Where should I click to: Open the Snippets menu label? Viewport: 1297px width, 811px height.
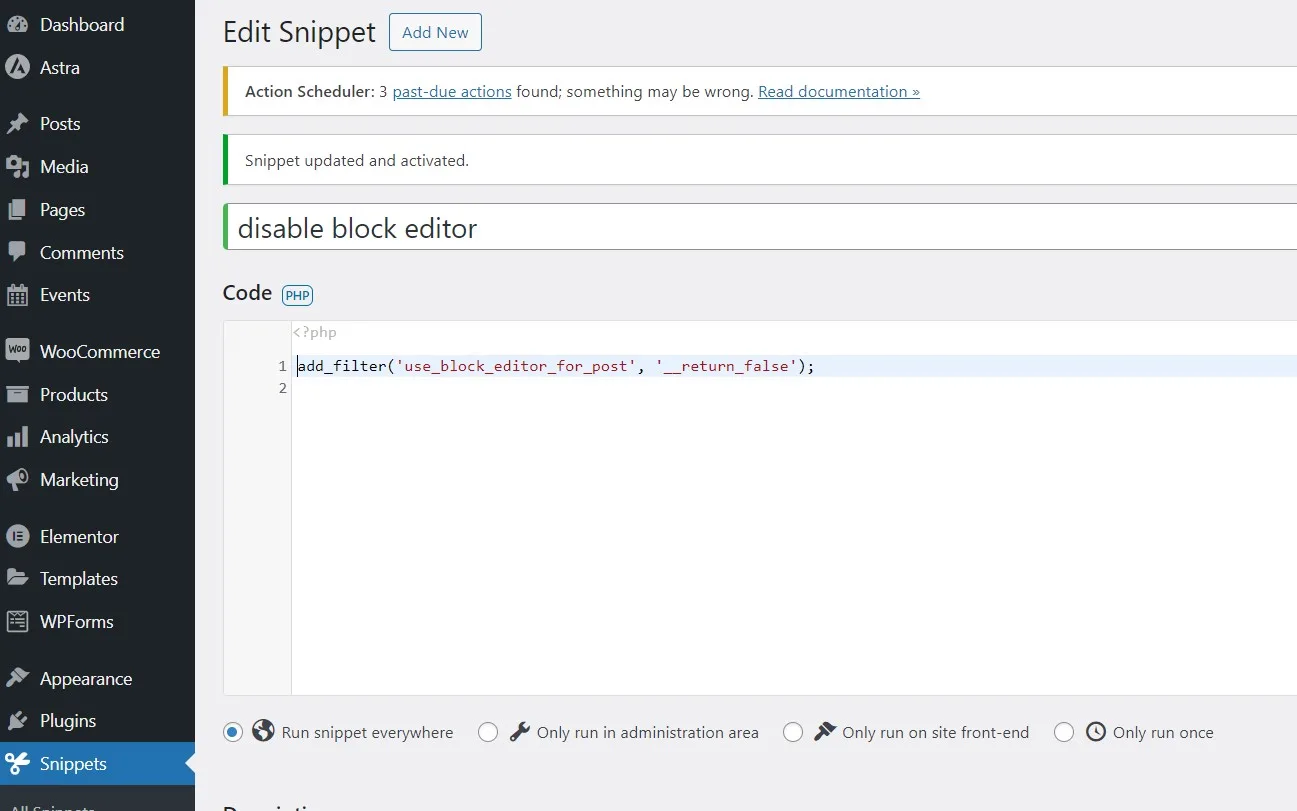tap(73, 764)
